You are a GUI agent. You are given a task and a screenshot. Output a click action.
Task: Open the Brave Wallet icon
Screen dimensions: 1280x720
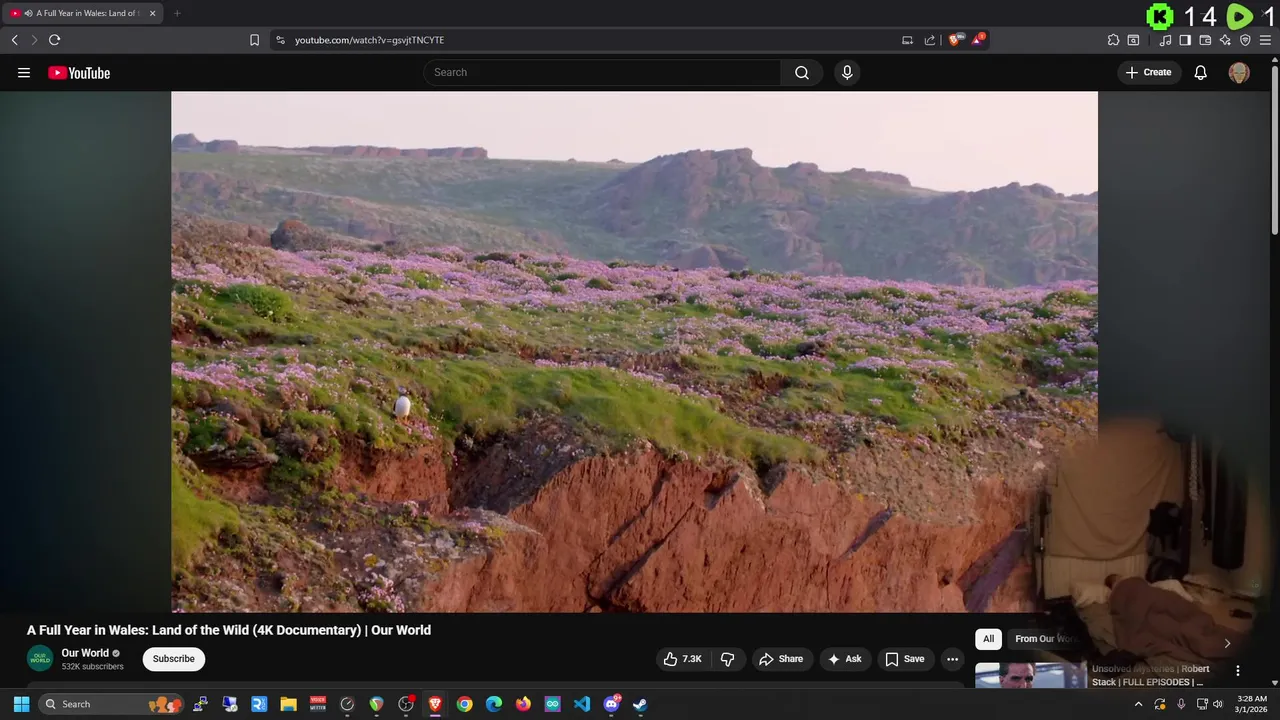(x=1205, y=40)
